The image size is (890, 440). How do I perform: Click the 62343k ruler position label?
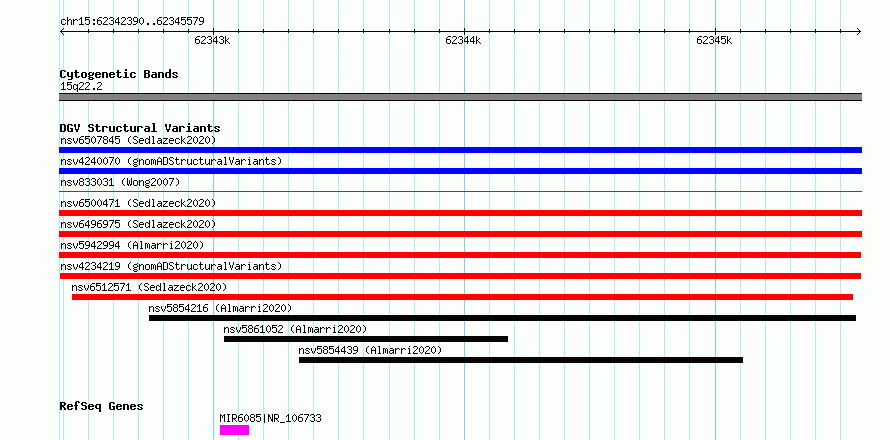[212, 40]
